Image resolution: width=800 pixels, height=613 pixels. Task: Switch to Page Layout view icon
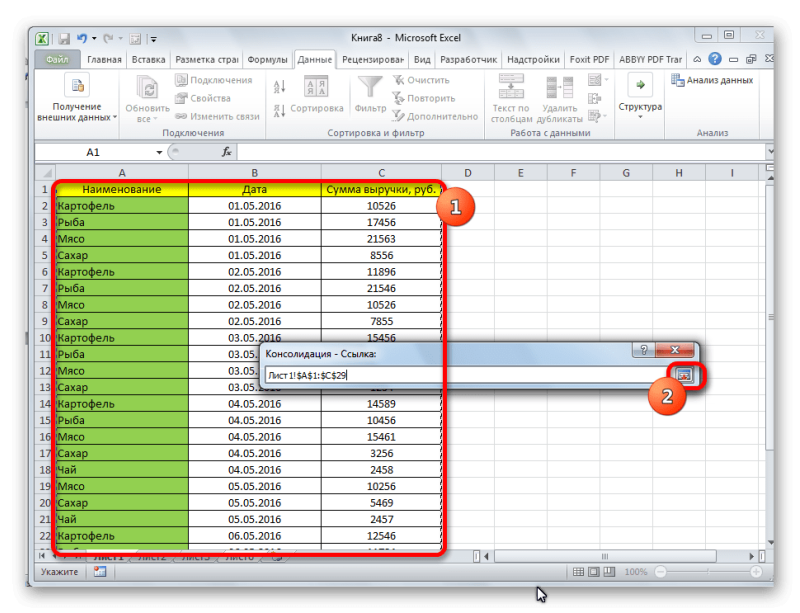click(594, 572)
